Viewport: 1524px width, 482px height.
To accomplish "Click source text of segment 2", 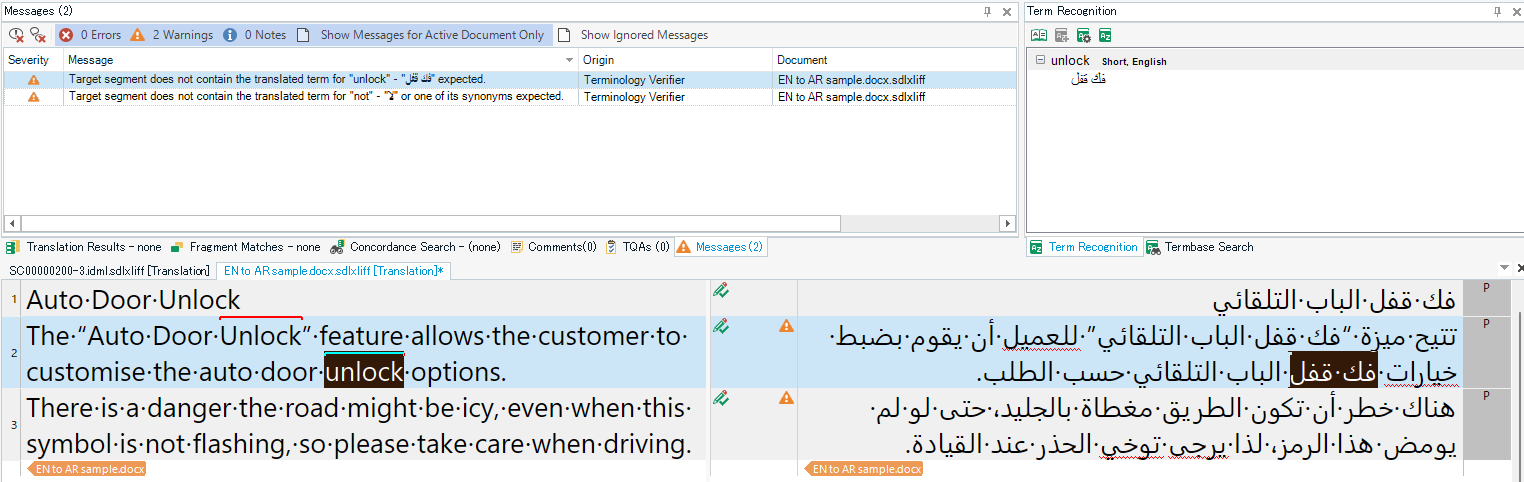I will 357,353.
